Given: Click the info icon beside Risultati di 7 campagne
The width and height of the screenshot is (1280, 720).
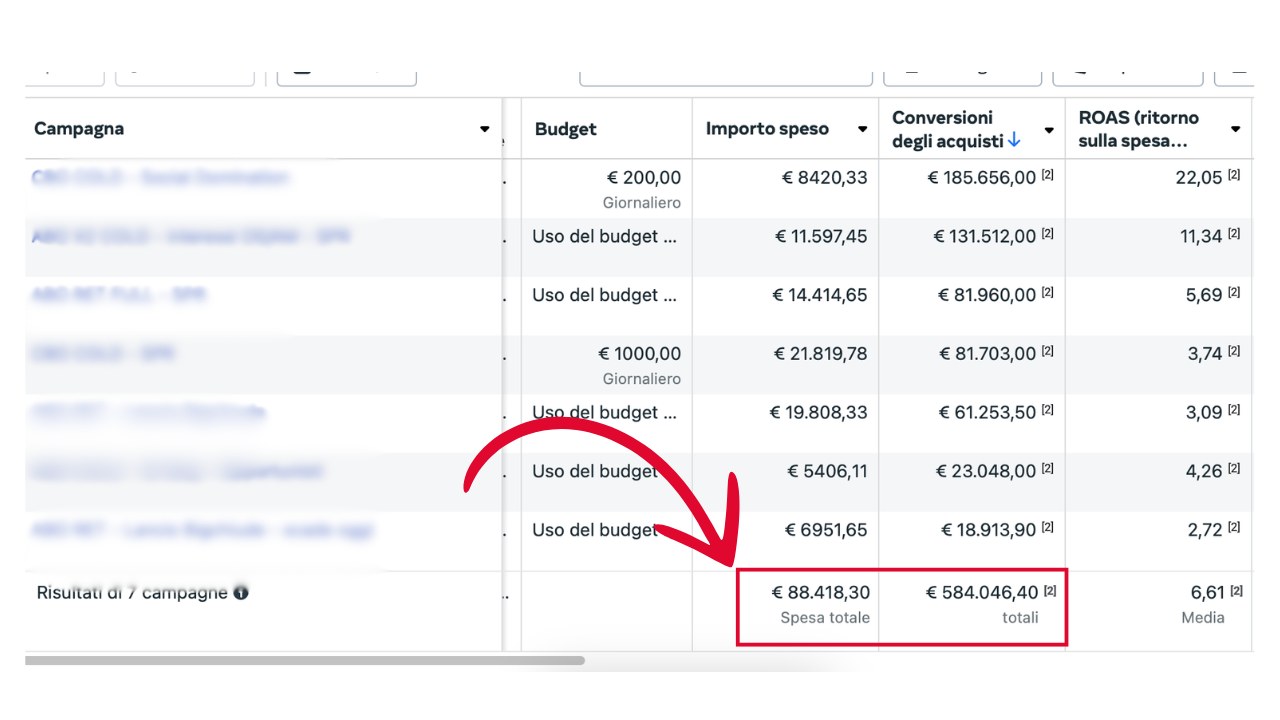Looking at the screenshot, I should pyautogui.click(x=241, y=592).
